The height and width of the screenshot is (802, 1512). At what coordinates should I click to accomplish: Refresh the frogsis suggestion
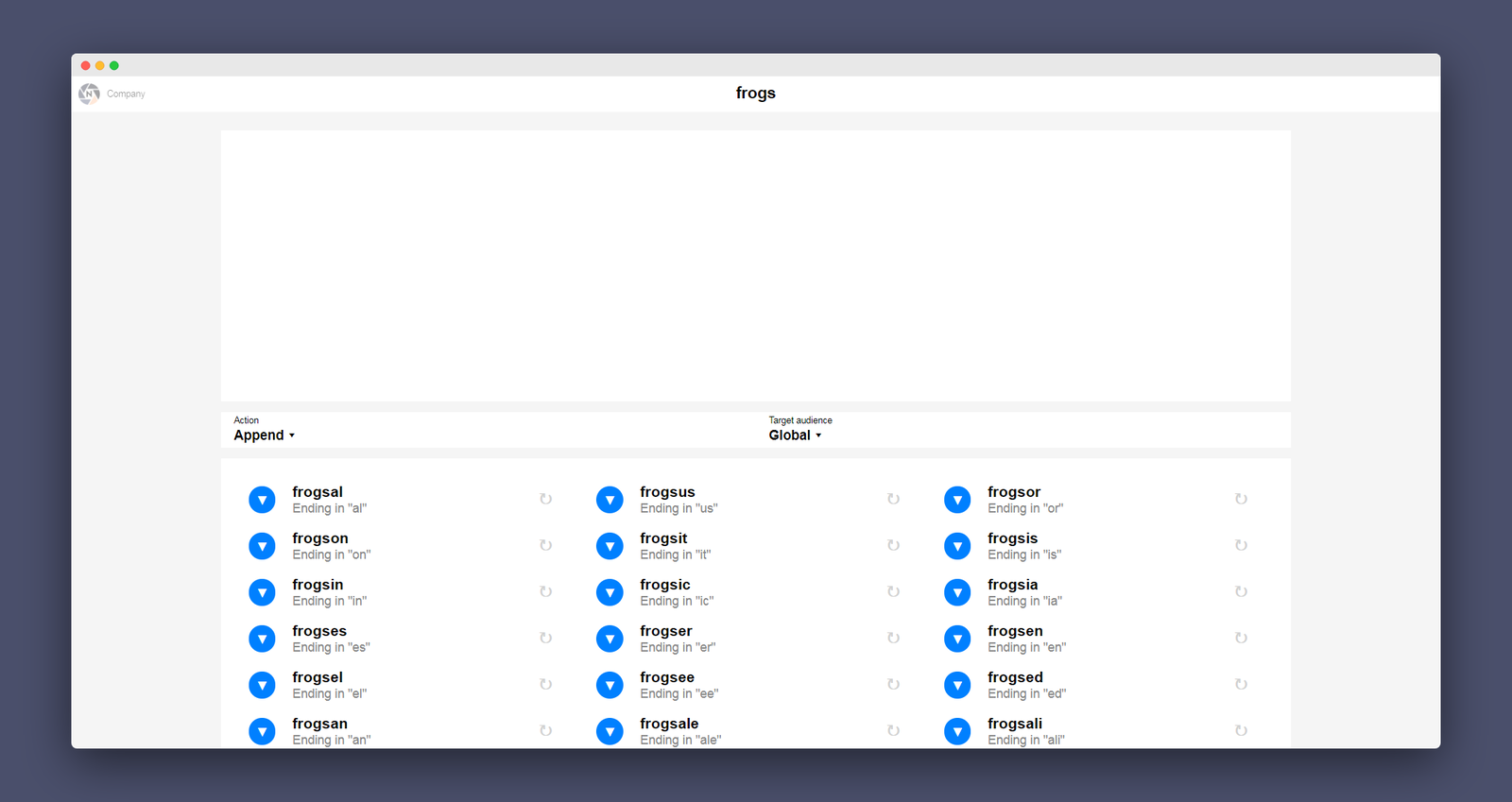1241,545
